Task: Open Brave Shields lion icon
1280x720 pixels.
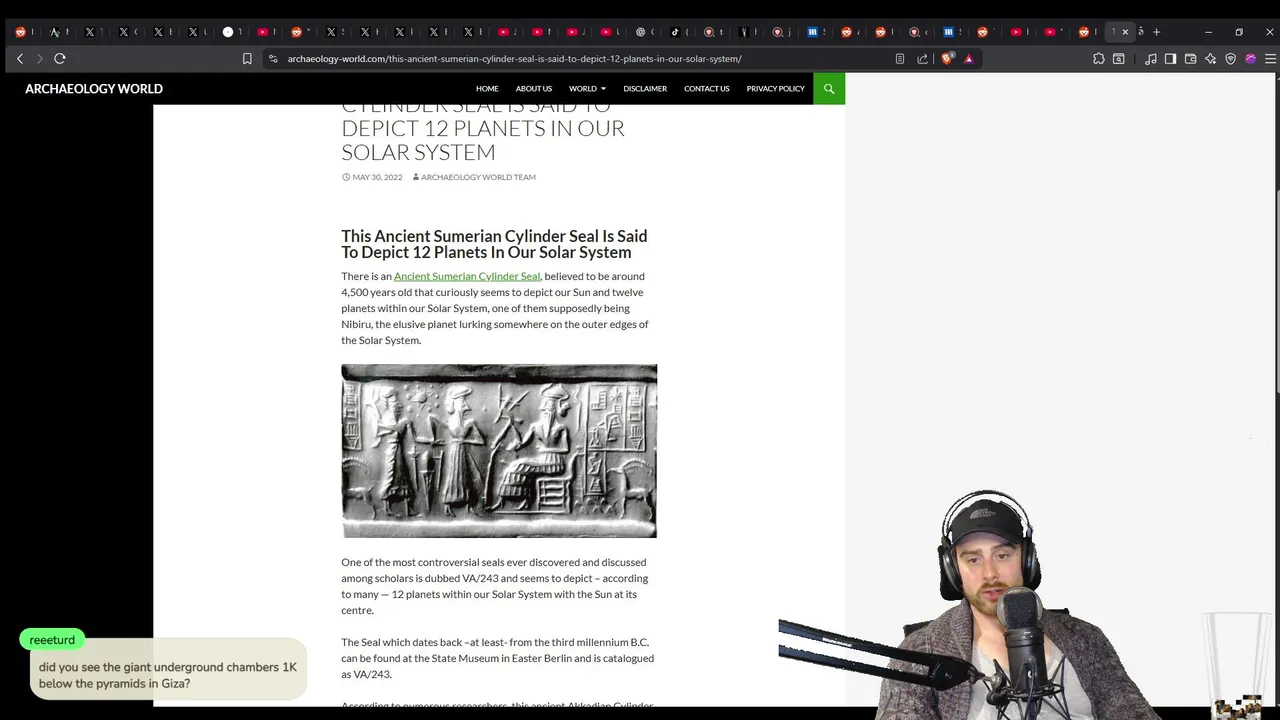Action: pyautogui.click(x=947, y=58)
